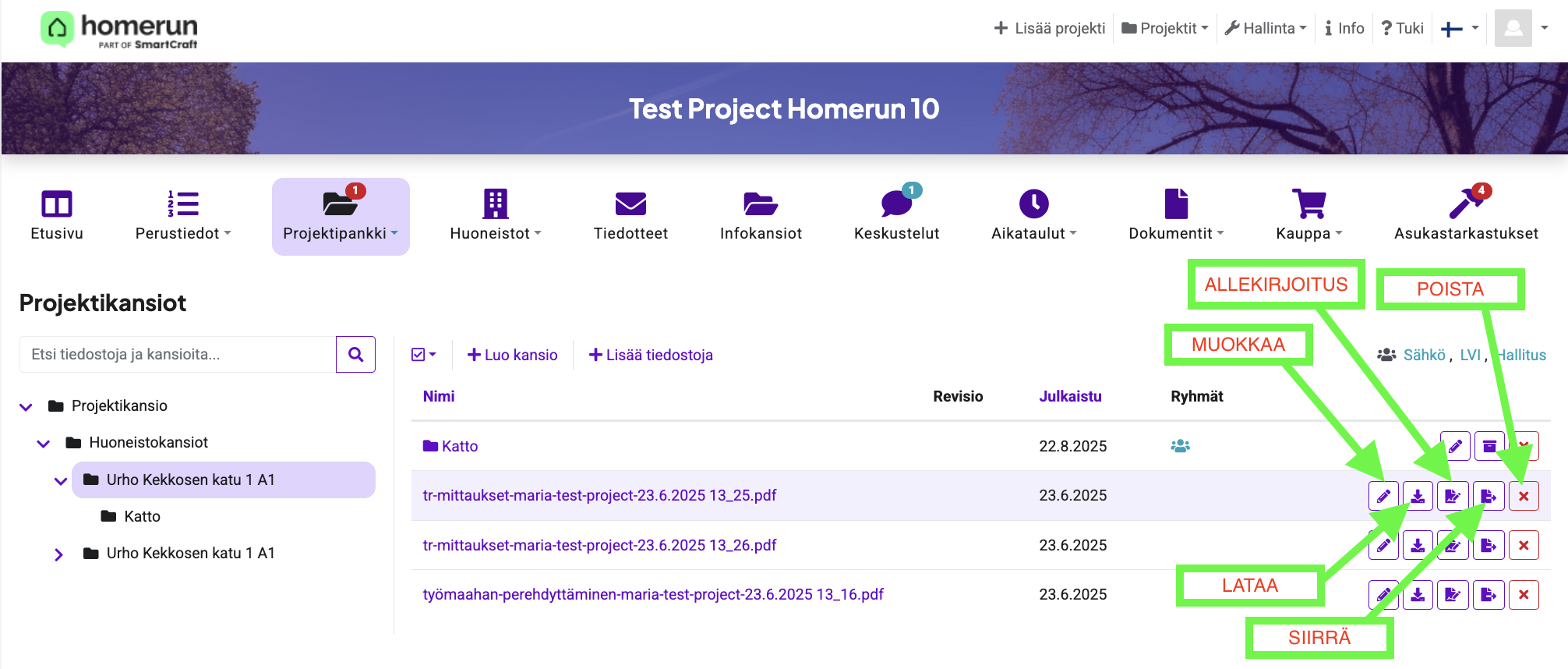The height and width of the screenshot is (669, 1568).
Task: Collapse the Huoneistokansiot tree node
Action: 44,444
